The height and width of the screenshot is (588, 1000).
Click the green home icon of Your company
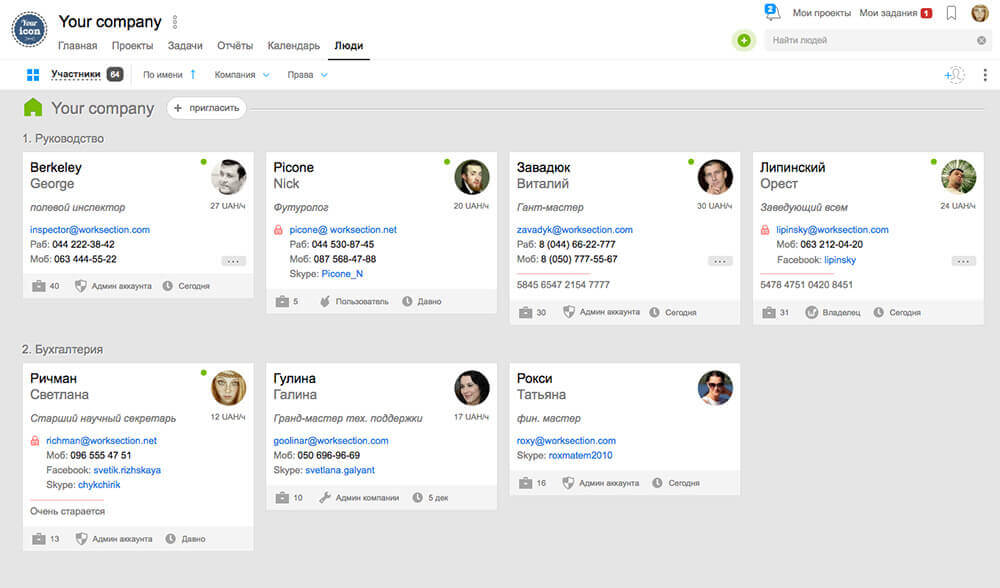coord(33,107)
